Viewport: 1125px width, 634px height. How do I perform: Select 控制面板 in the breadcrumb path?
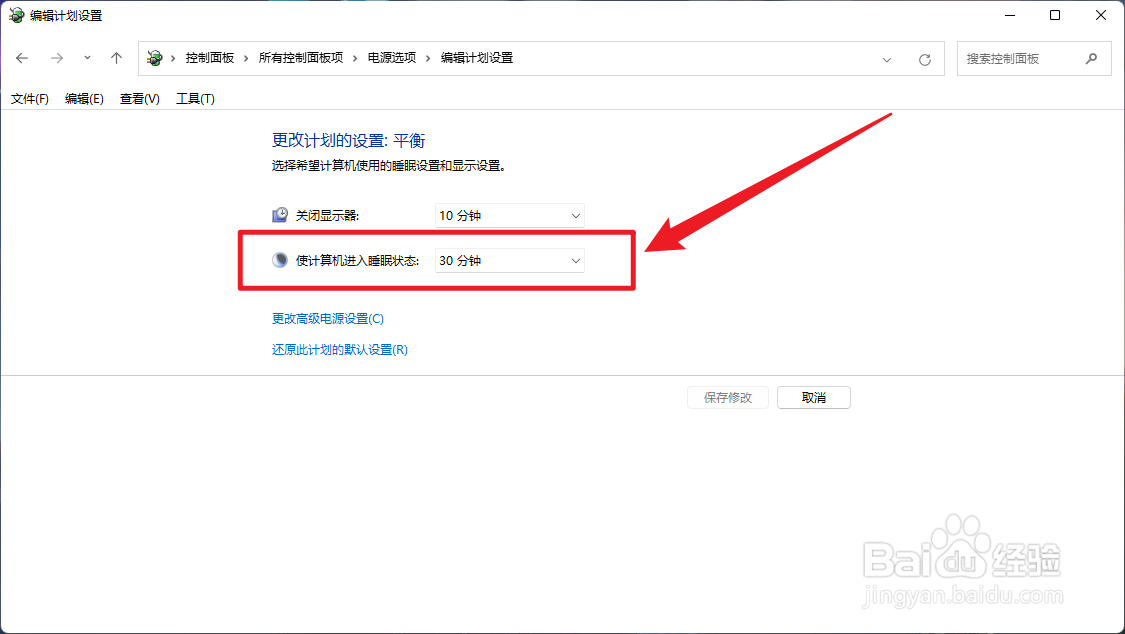(x=210, y=58)
